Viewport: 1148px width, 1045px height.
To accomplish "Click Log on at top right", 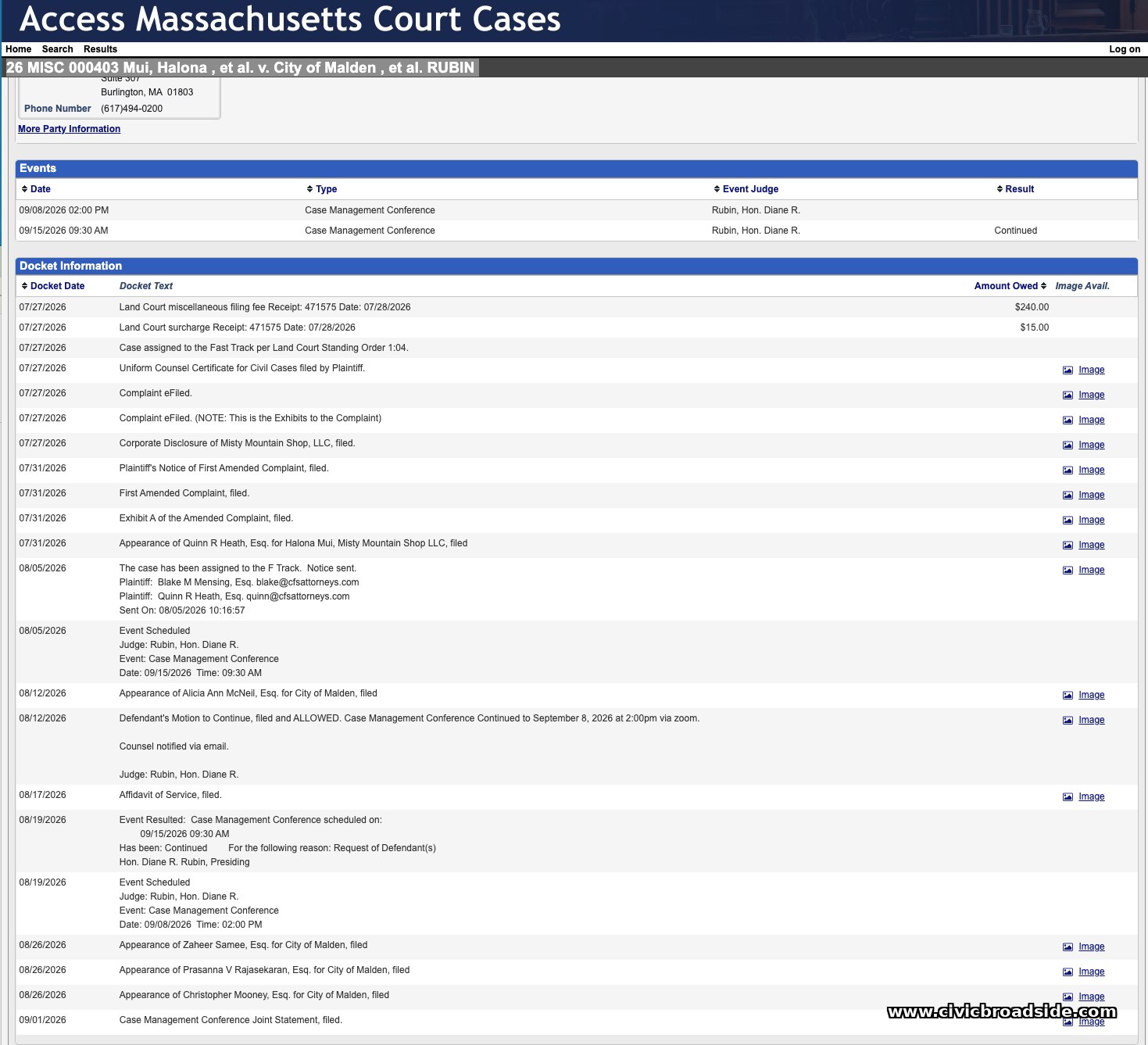I will click(1125, 49).
